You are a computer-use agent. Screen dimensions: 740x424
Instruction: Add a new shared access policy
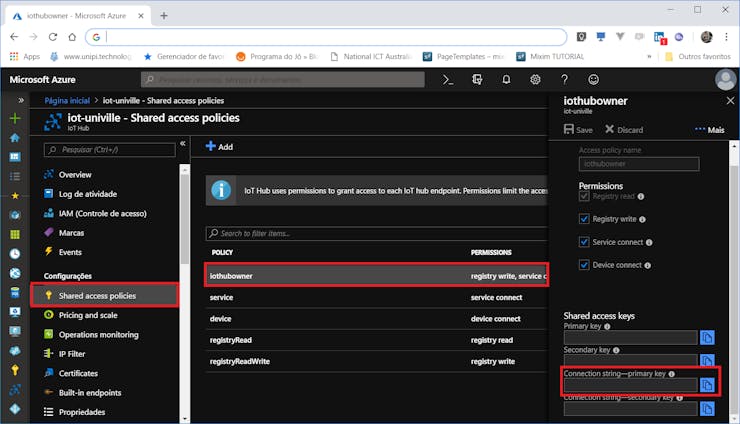[219, 146]
